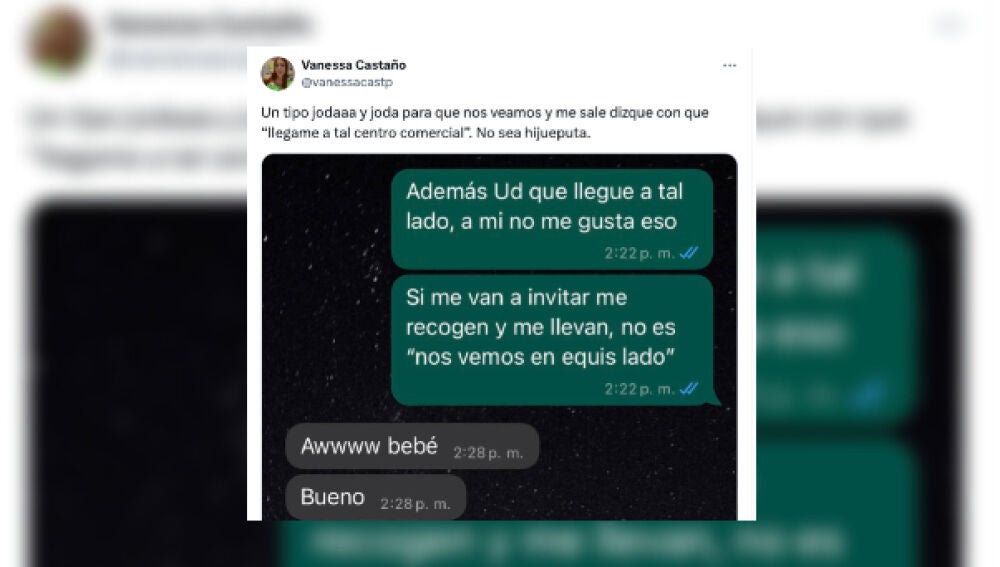Open the @vanessacastp handle link
1000x567 pixels.
(x=347, y=82)
